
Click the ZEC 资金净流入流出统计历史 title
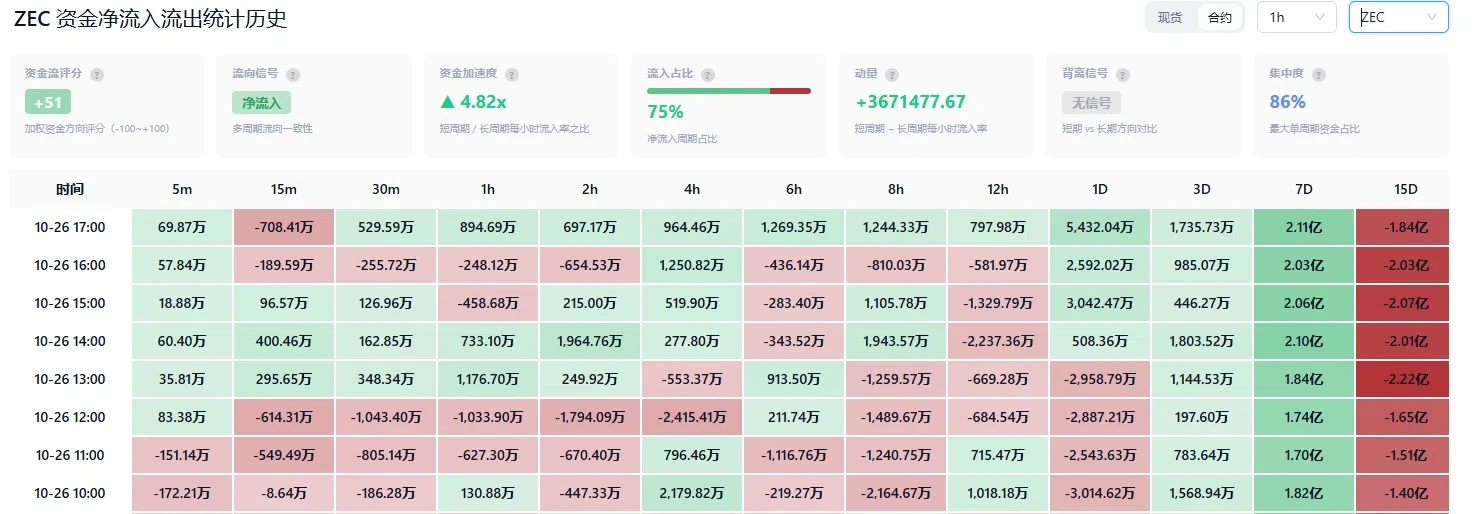coord(150,18)
